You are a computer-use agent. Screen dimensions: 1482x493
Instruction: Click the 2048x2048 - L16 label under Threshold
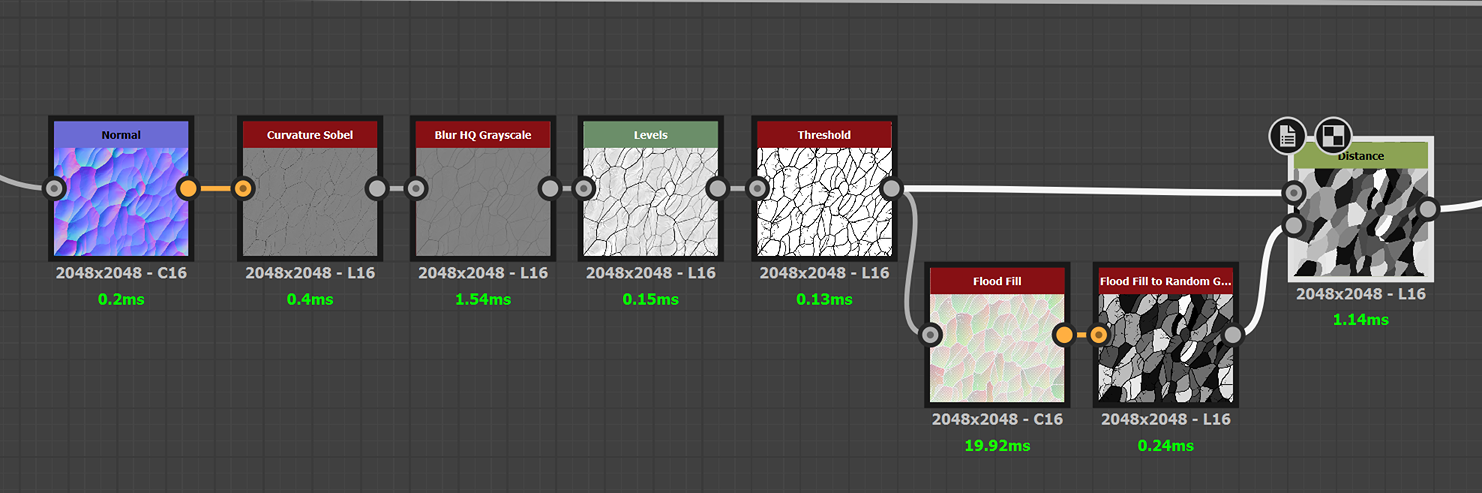824,273
